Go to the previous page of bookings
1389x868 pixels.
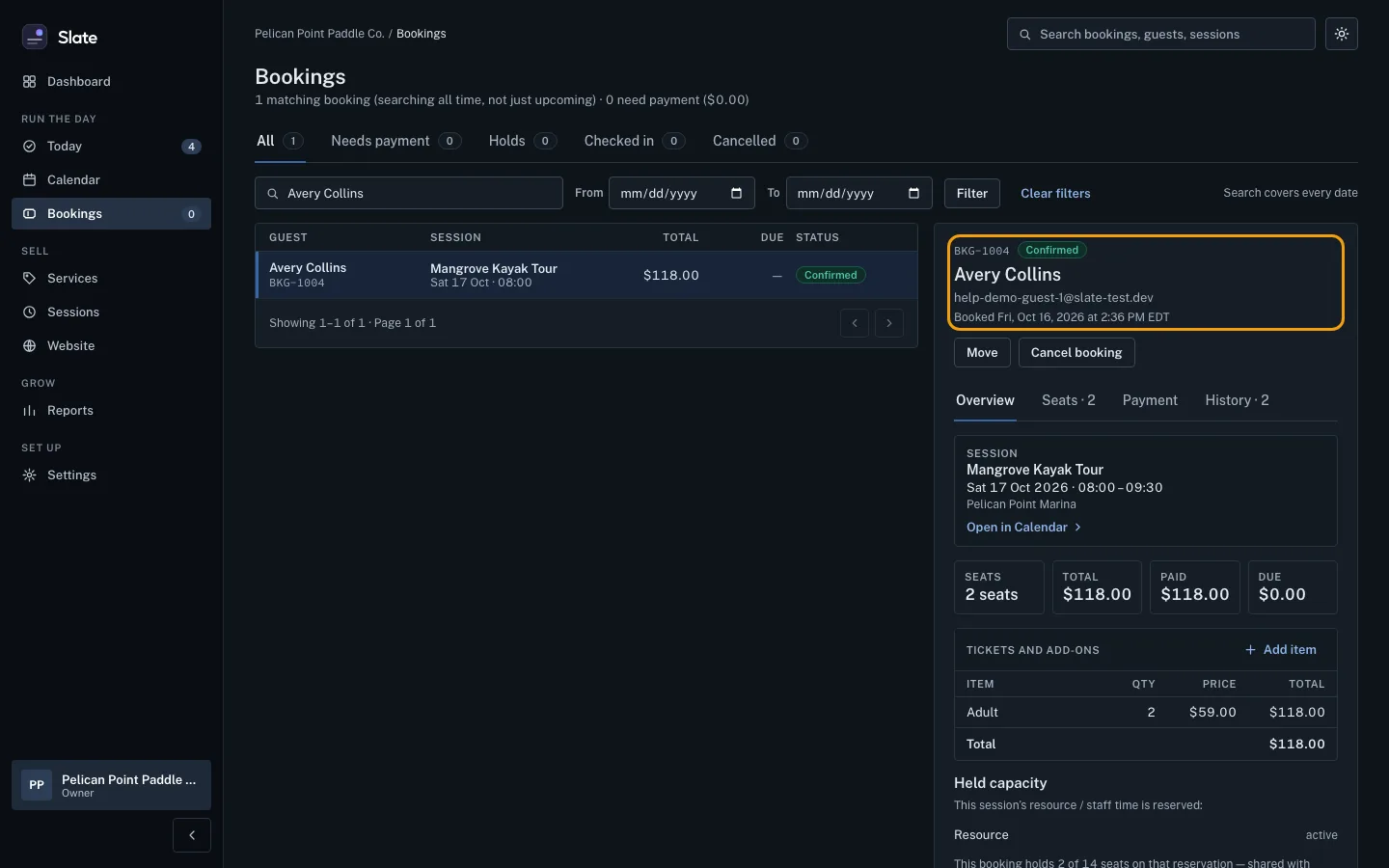(x=855, y=323)
